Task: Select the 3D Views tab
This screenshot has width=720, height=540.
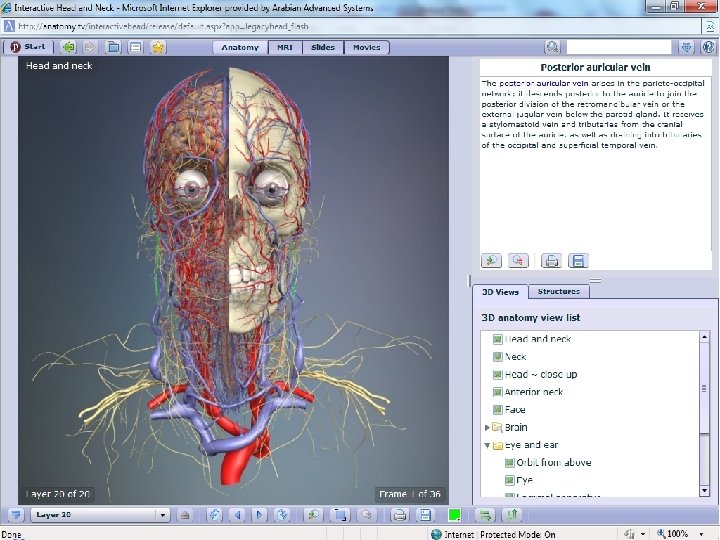Action: point(501,292)
